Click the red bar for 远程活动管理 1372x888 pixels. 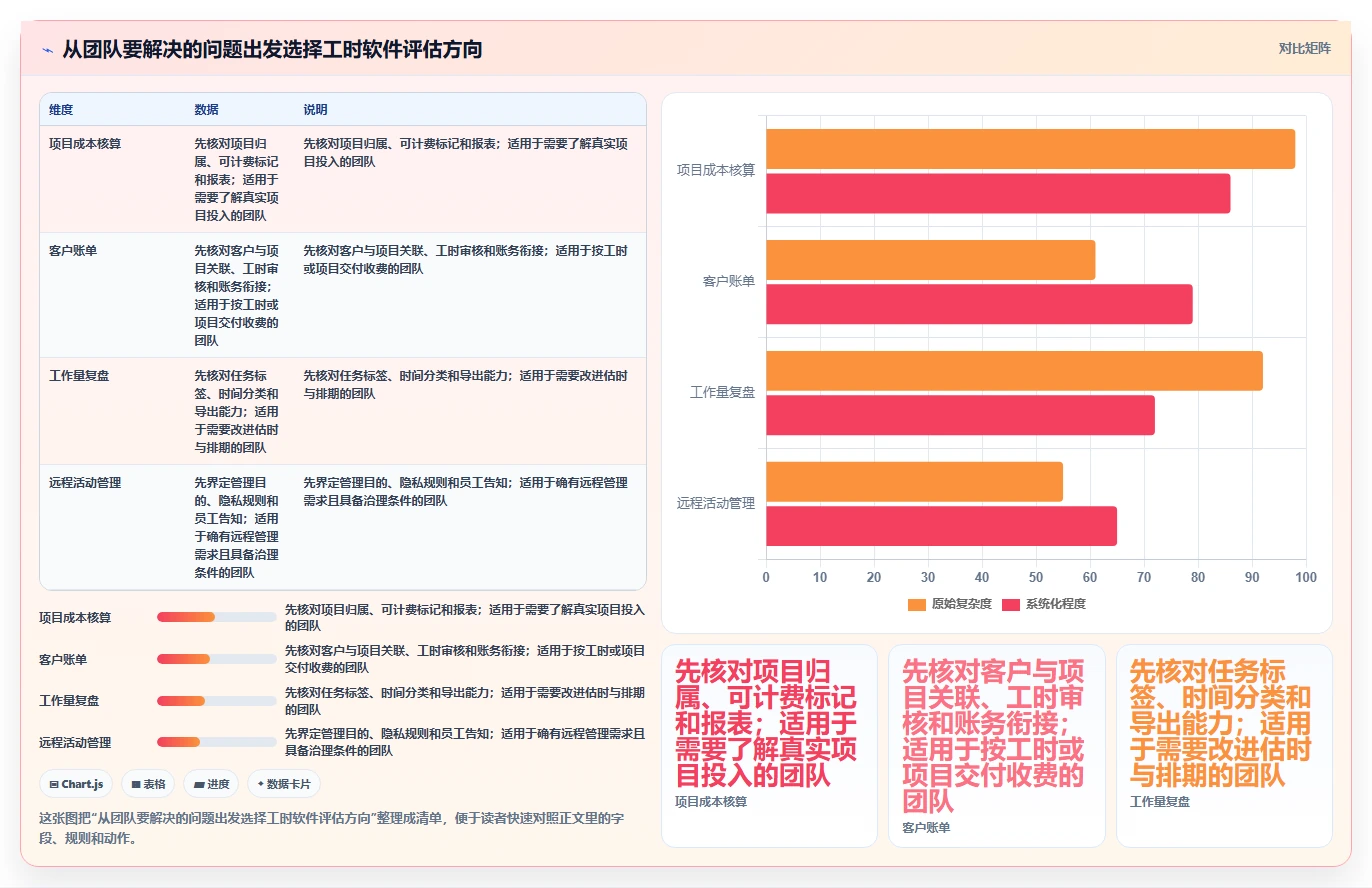point(941,526)
